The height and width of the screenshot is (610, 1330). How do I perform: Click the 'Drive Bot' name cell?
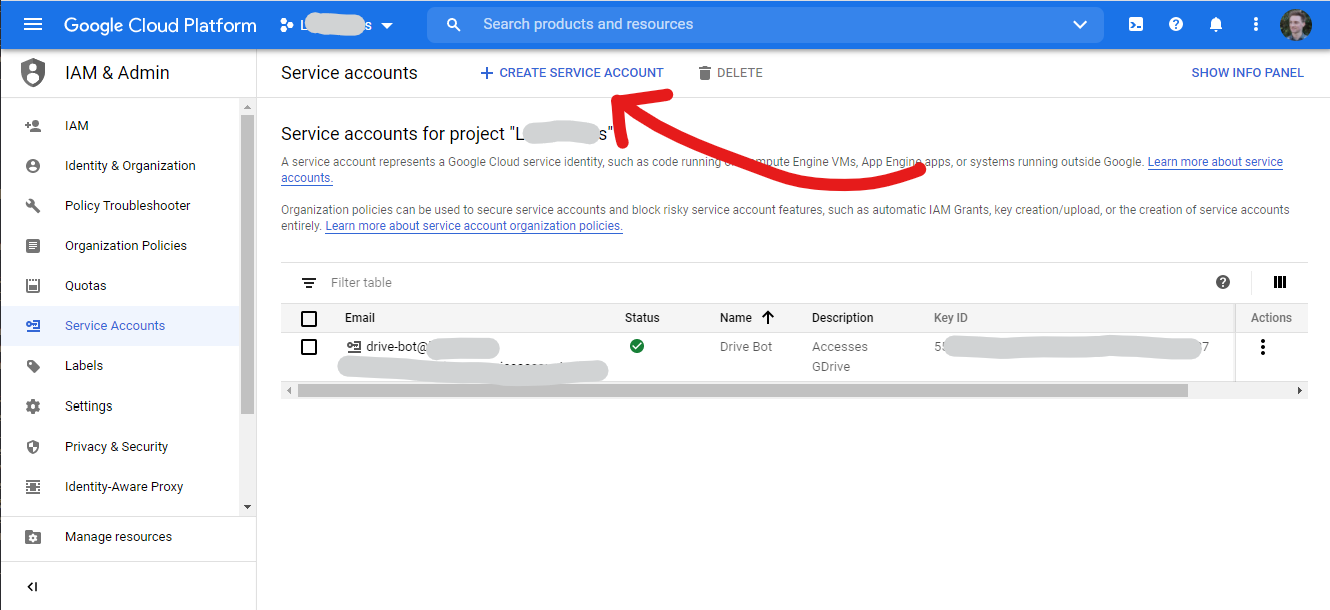coord(746,347)
